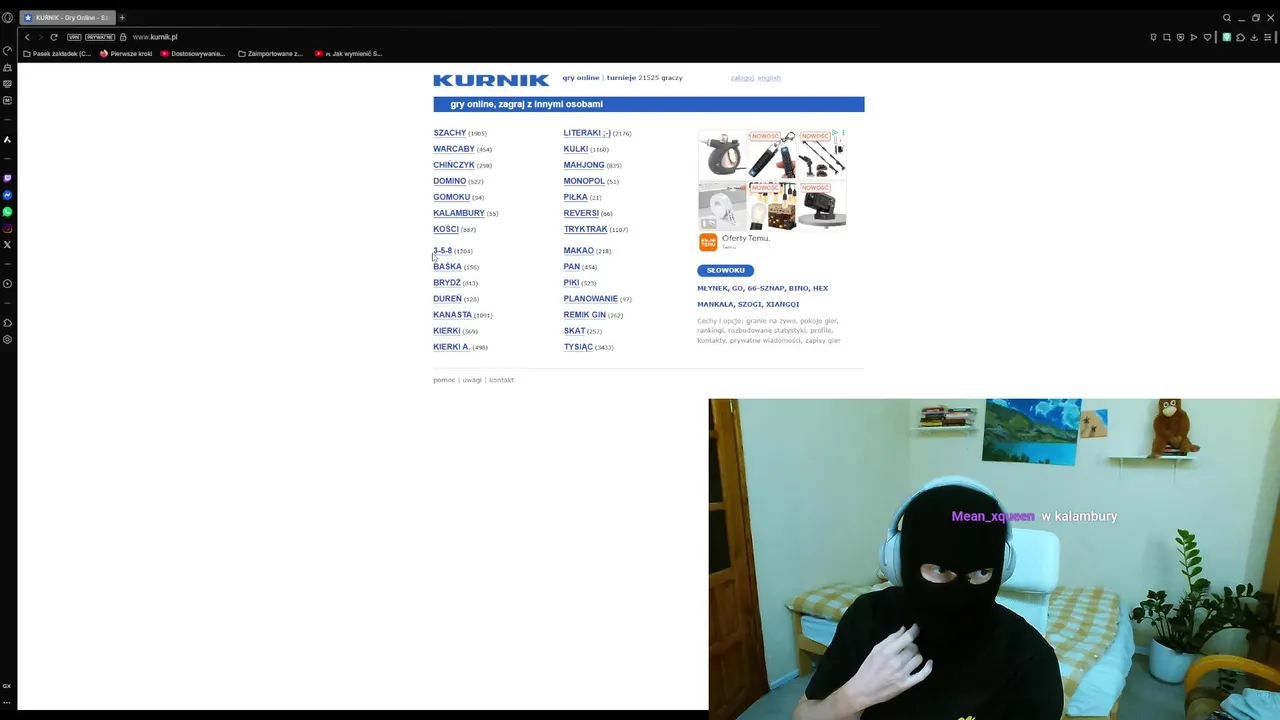The width and height of the screenshot is (1280, 720).
Task: Open Instagram in the sidebar
Action: [x=7, y=228]
